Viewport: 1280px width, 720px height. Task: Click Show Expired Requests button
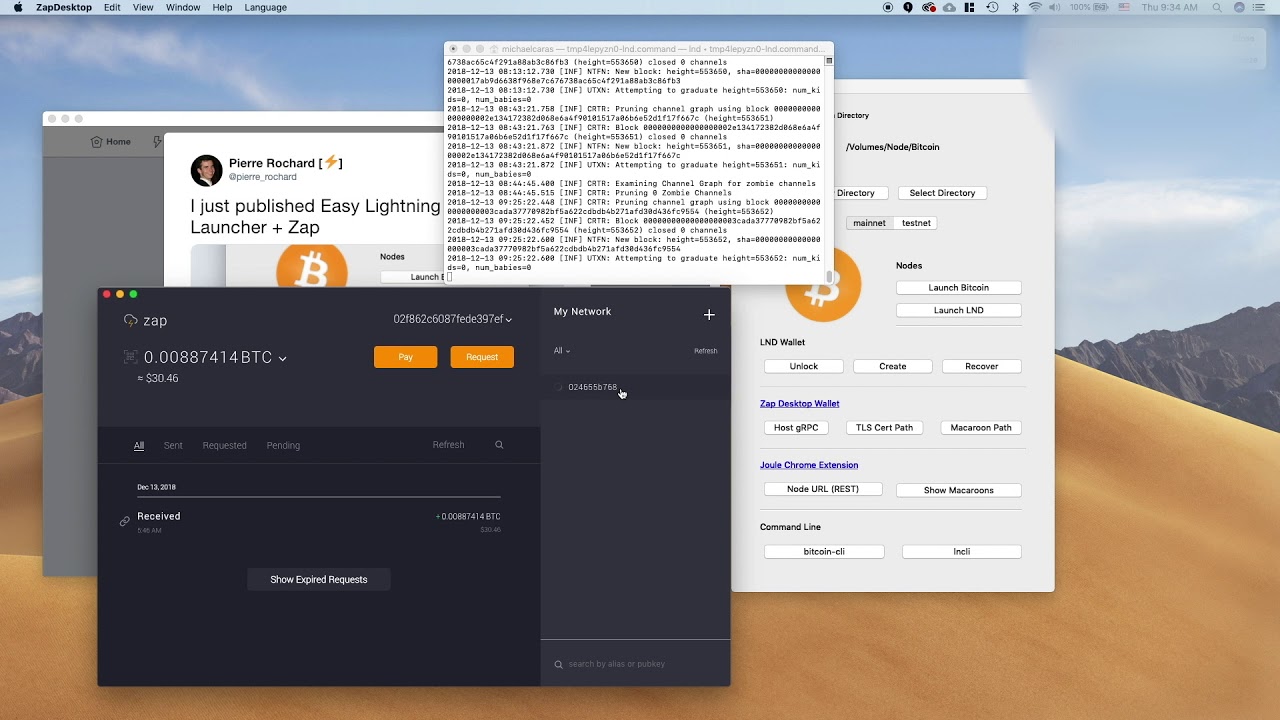tap(319, 580)
